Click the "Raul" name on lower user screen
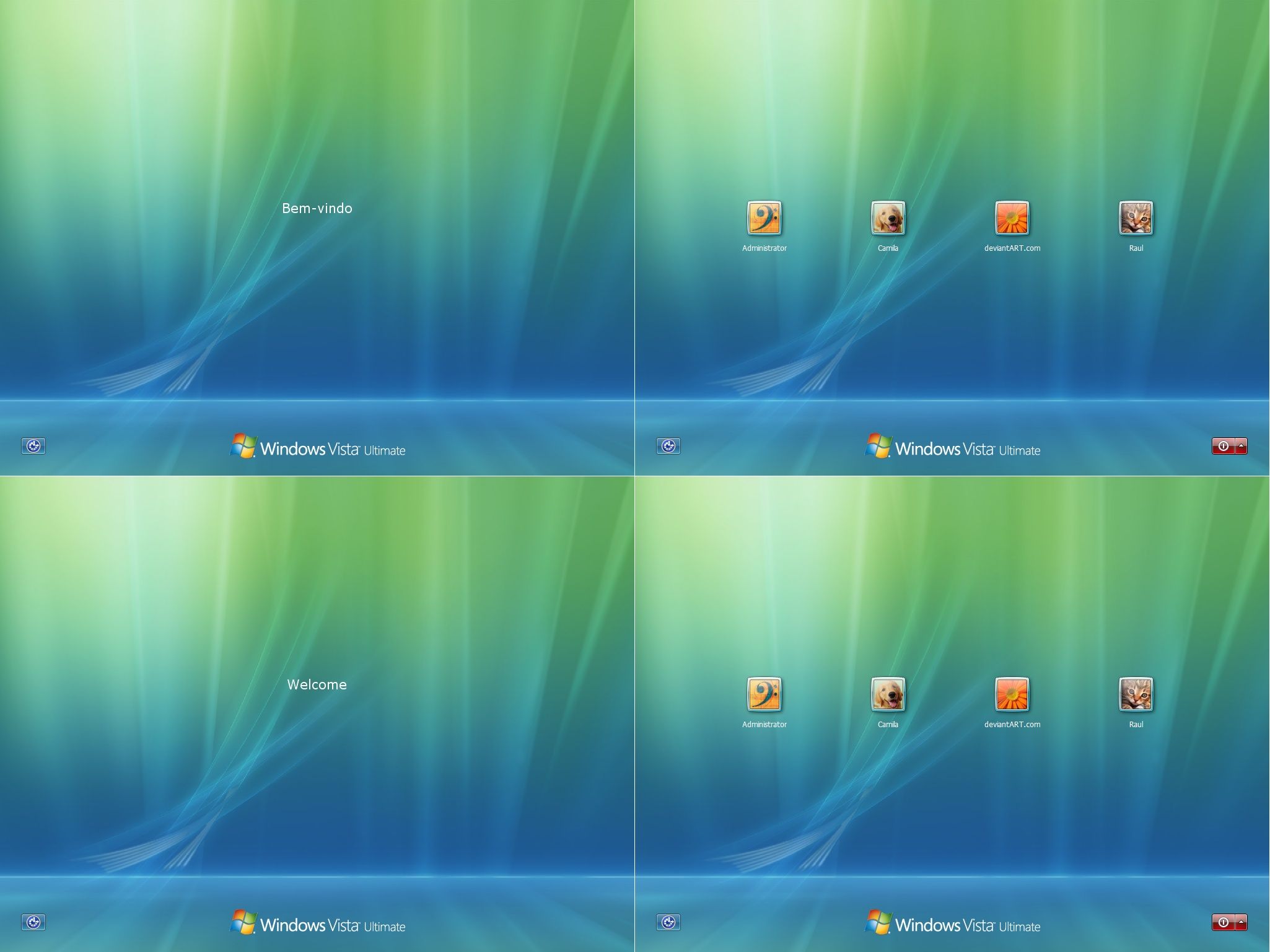The height and width of the screenshot is (952, 1270). click(1136, 725)
